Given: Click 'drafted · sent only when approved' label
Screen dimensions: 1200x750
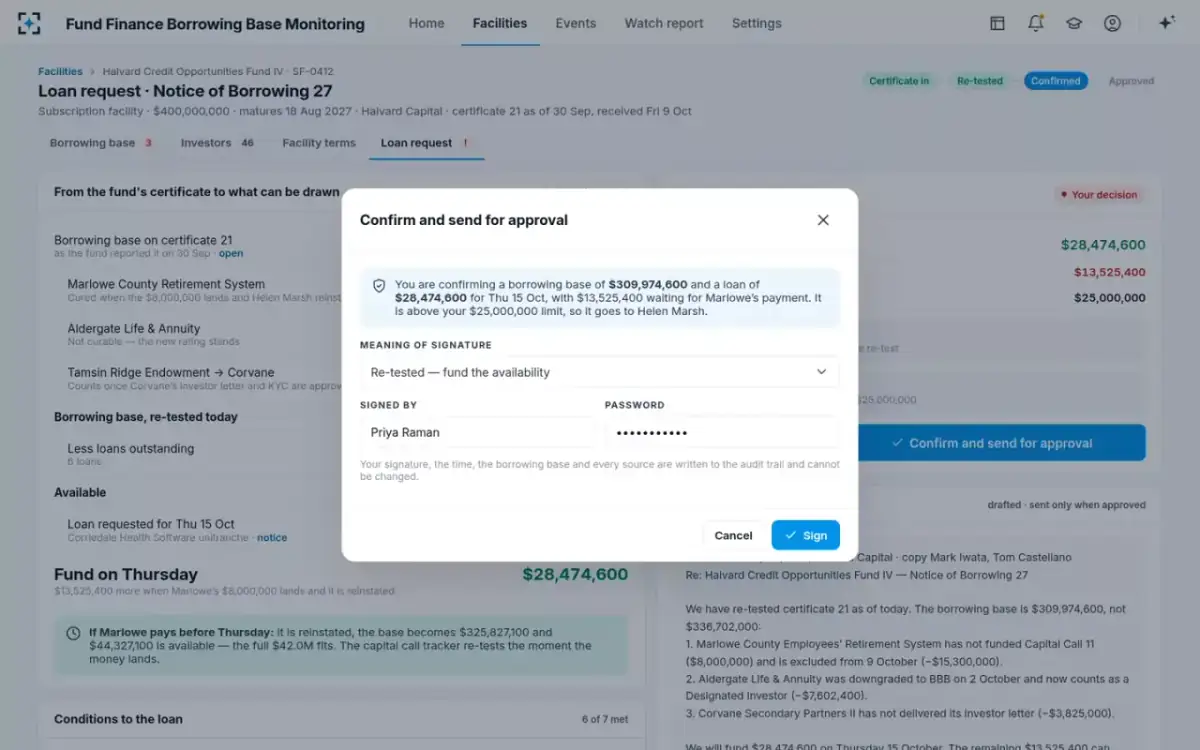Looking at the screenshot, I should pyautogui.click(x=1067, y=505).
